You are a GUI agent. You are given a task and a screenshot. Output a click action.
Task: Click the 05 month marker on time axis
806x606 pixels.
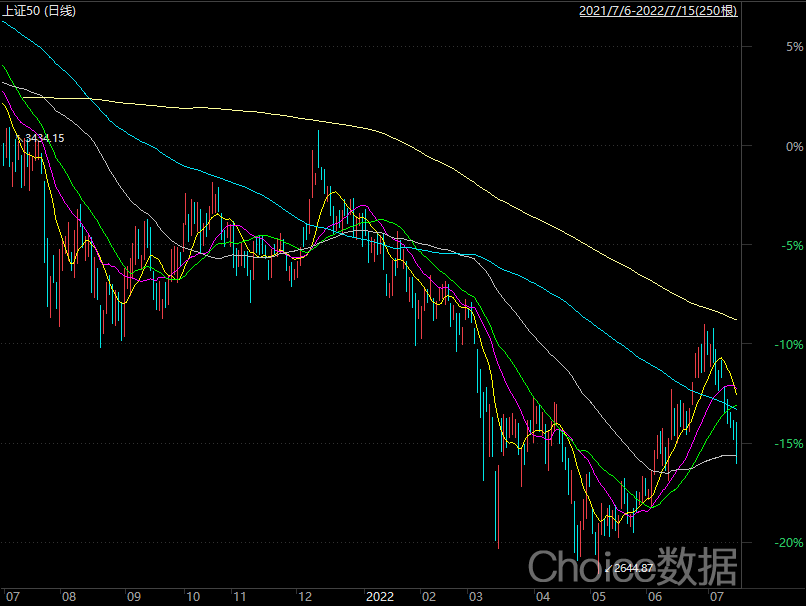[x=599, y=597]
